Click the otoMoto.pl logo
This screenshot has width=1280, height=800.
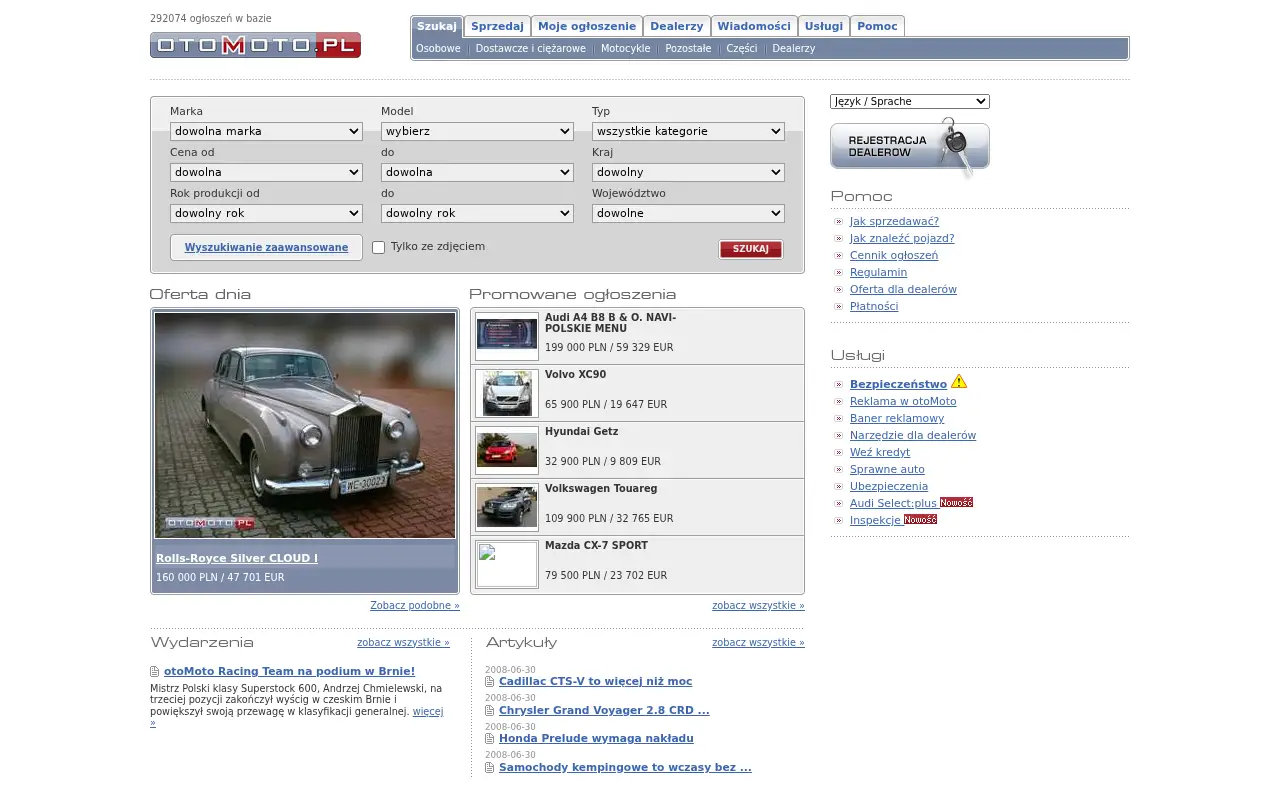click(x=255, y=45)
